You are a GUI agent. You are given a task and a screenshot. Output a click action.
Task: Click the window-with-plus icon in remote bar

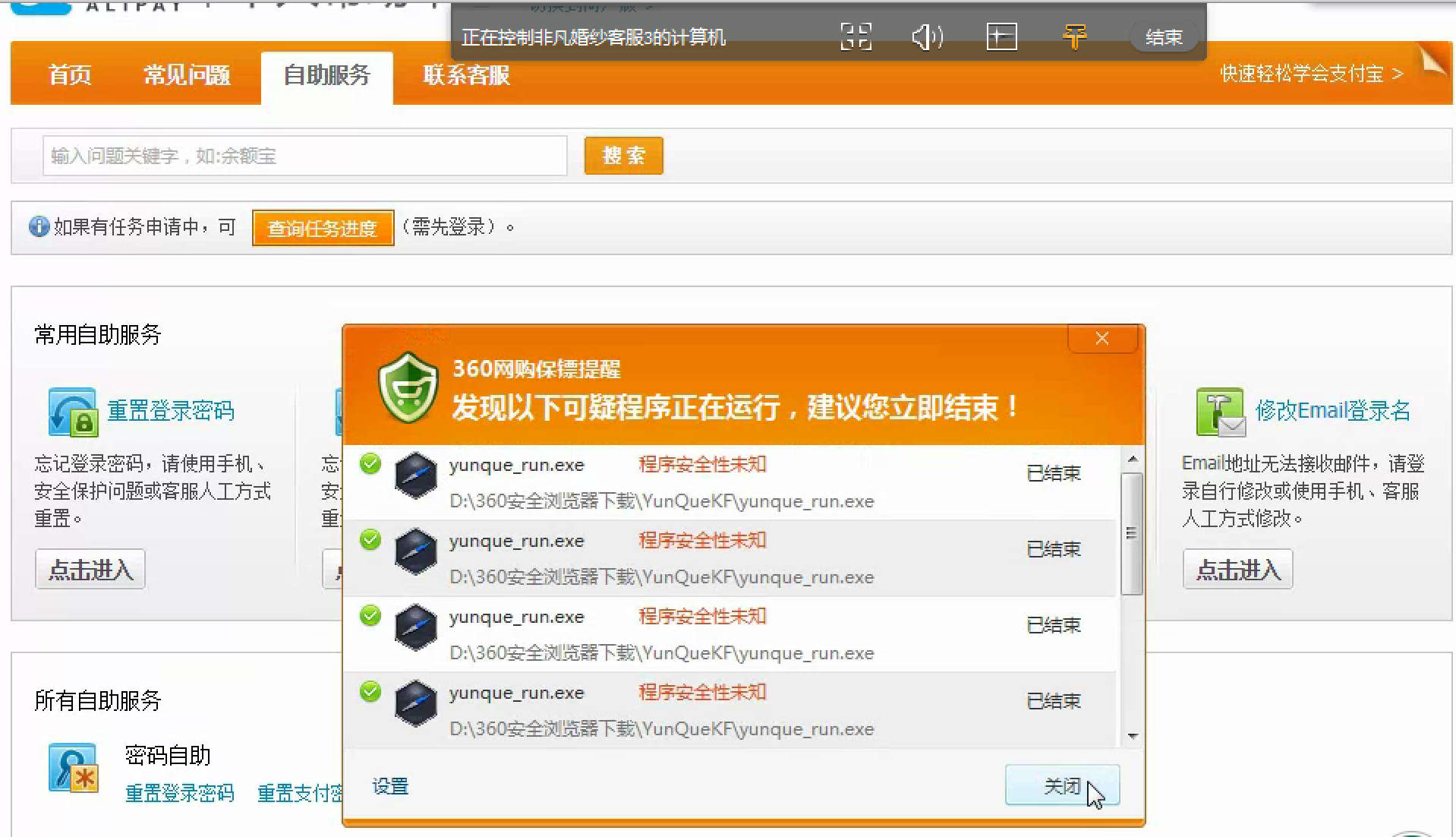coord(1001,36)
